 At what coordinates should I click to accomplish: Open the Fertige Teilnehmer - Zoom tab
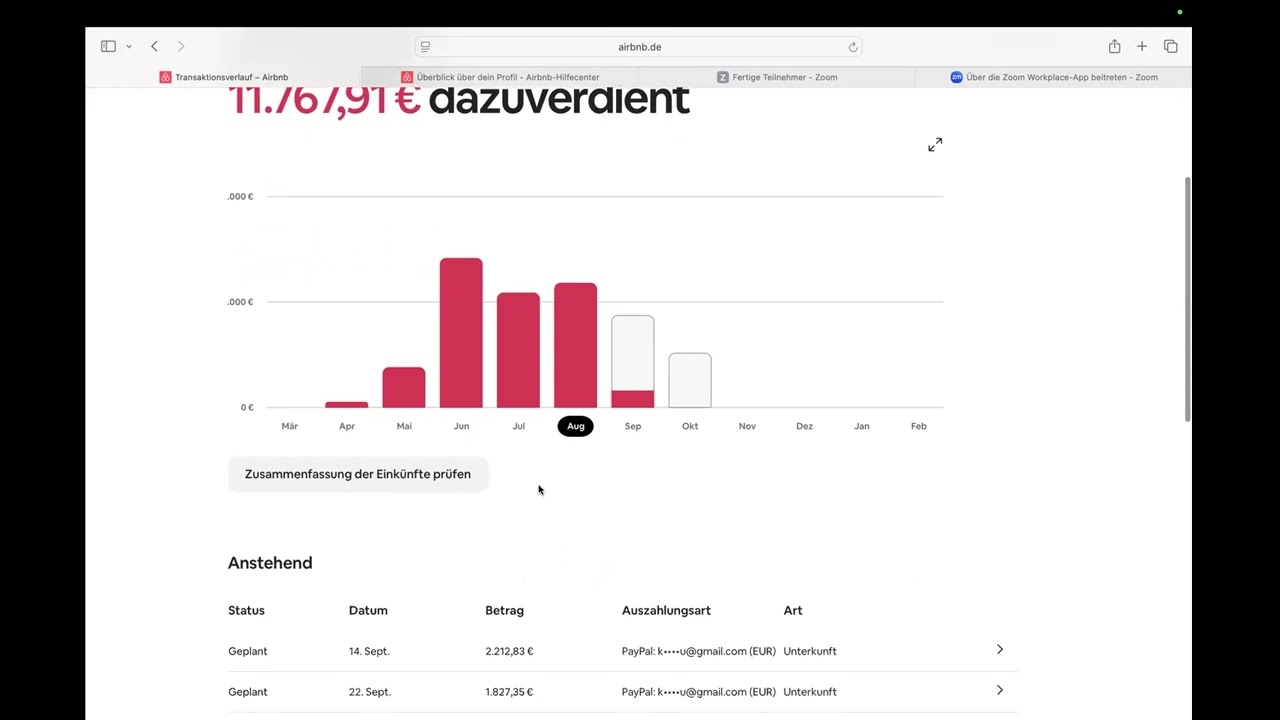(x=777, y=77)
